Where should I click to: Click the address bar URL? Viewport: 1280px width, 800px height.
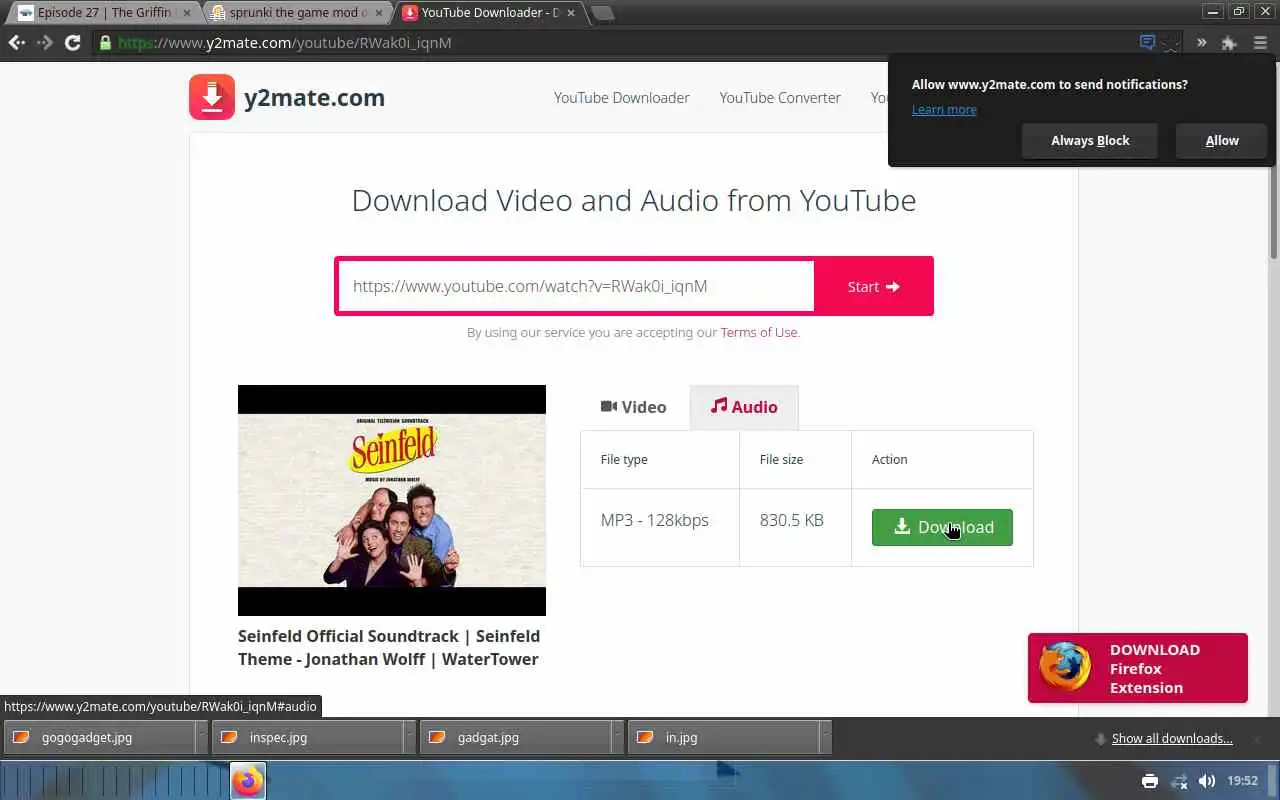tap(285, 43)
